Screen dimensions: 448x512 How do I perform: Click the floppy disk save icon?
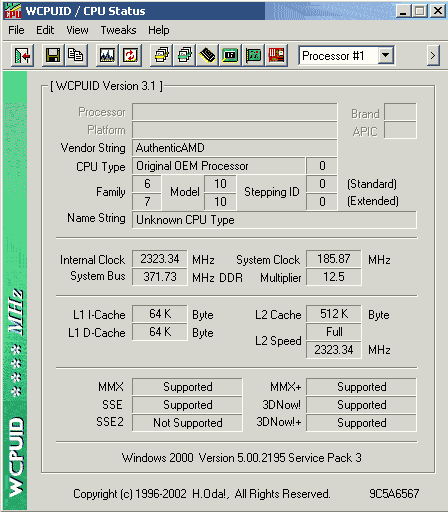[53, 55]
